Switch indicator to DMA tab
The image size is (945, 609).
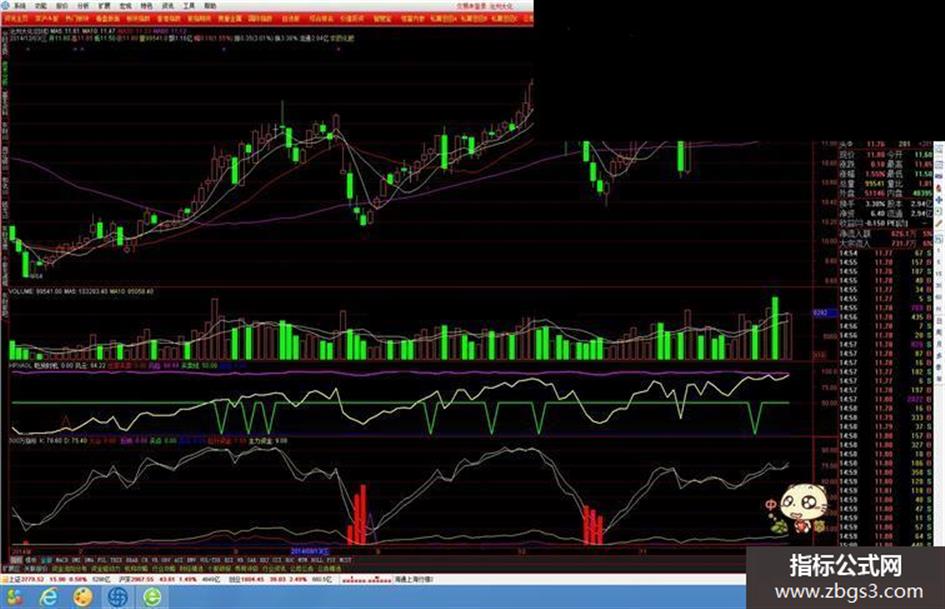[87, 560]
